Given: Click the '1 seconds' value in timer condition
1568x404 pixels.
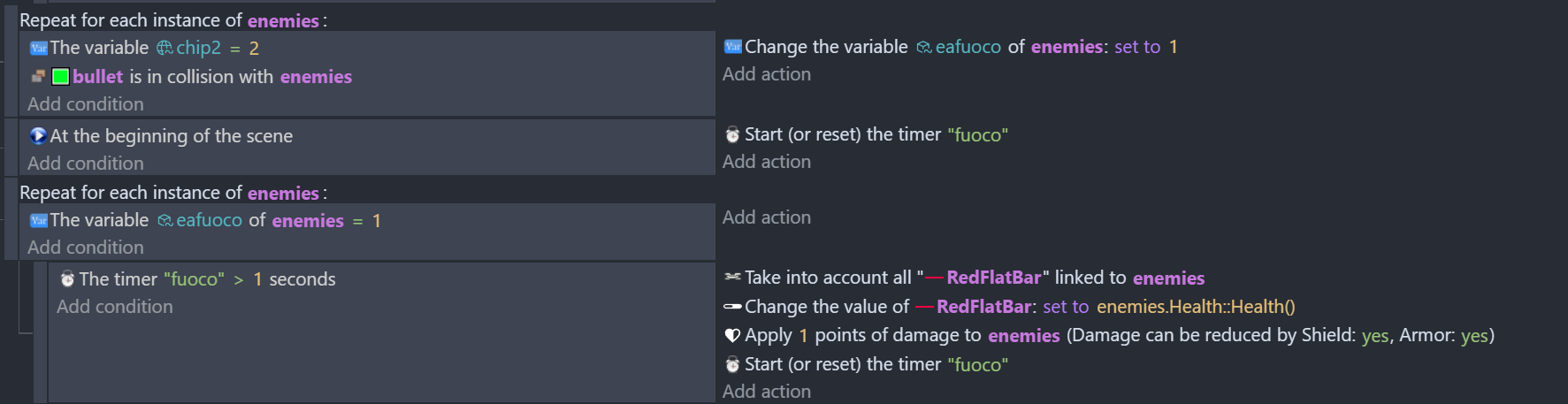Looking at the screenshot, I should point(257,279).
